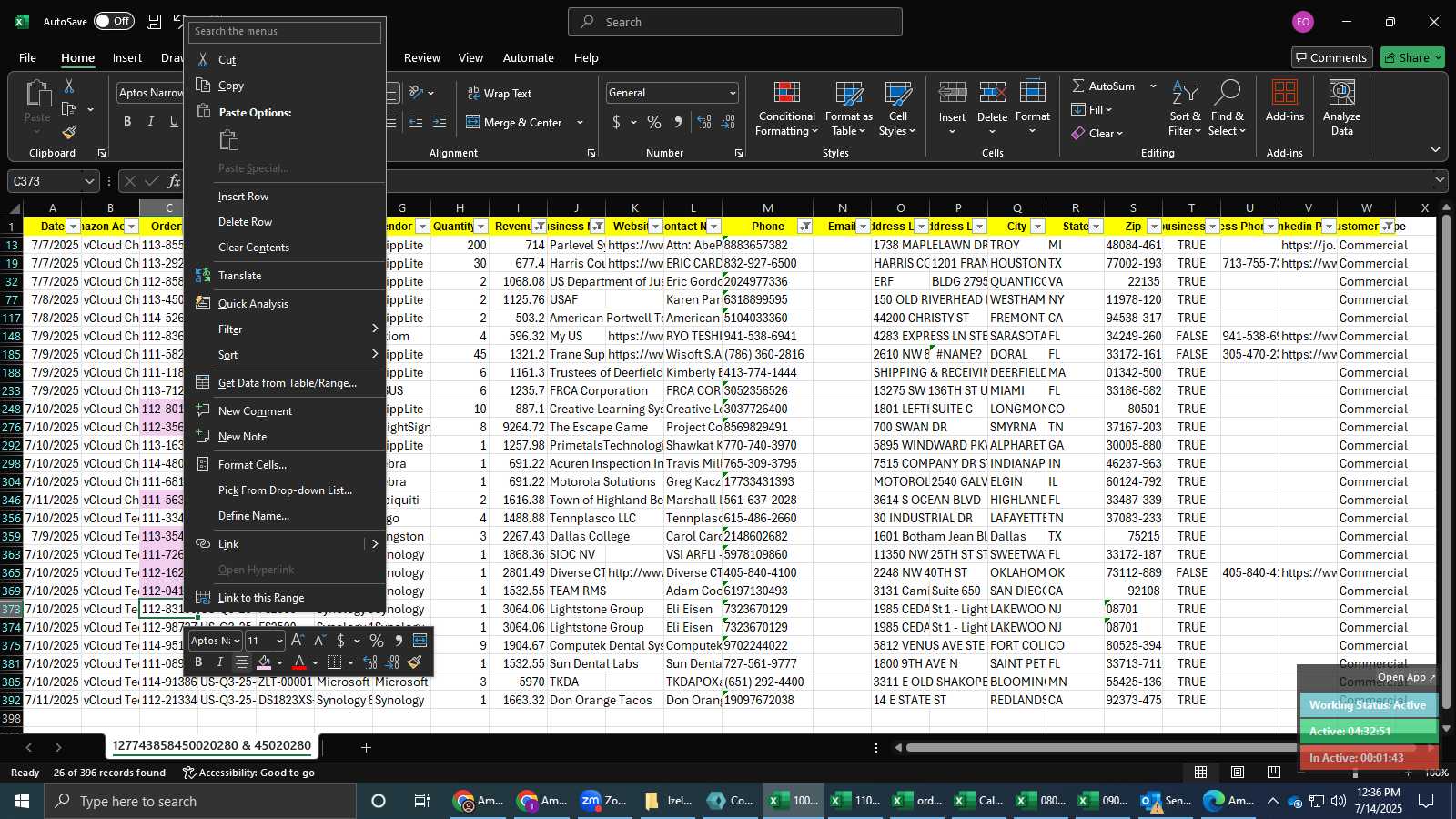This screenshot has height=819, width=1456.
Task: Open Find & Select menu
Action: (1227, 109)
